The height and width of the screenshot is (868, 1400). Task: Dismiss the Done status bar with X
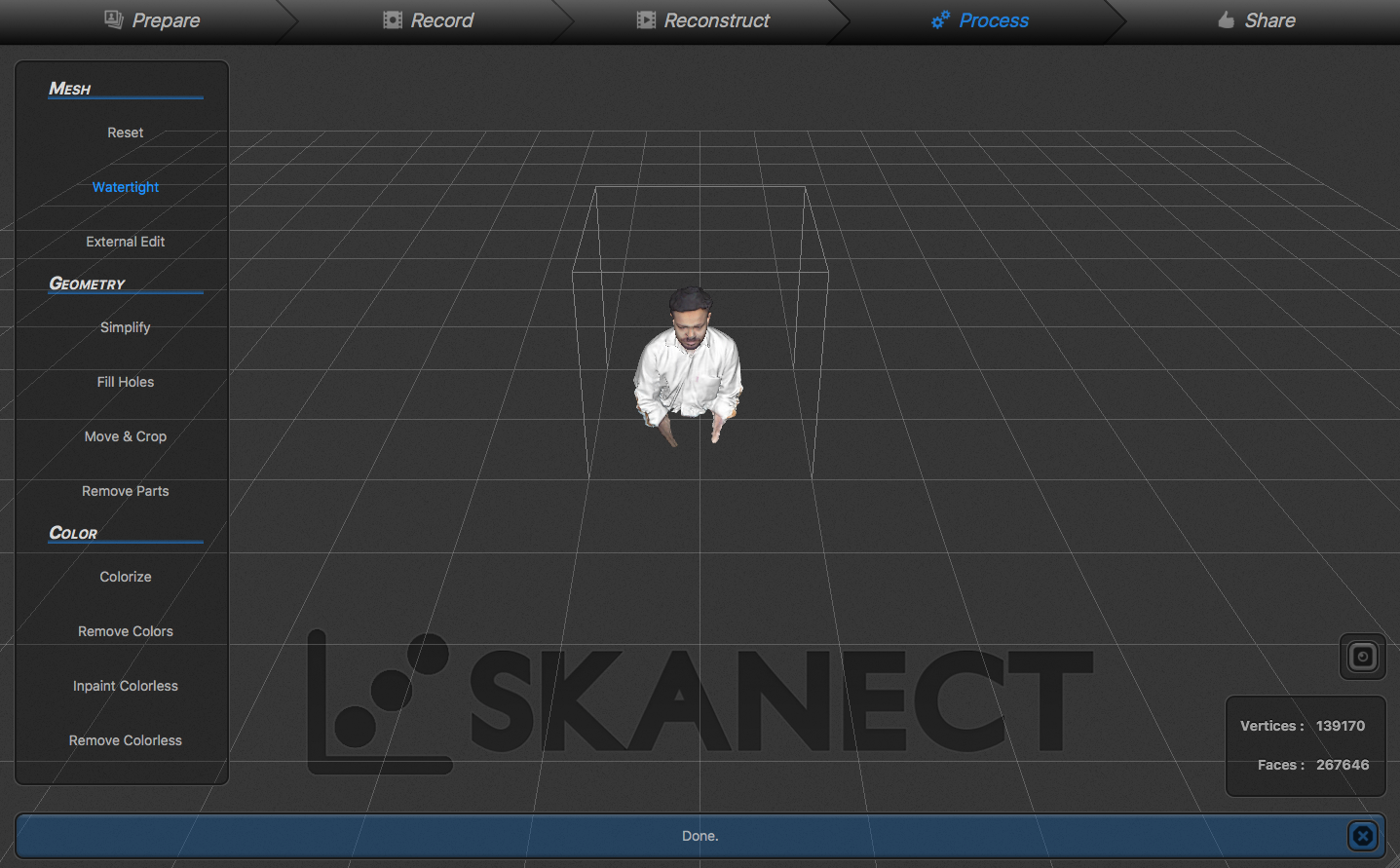coord(1363,835)
